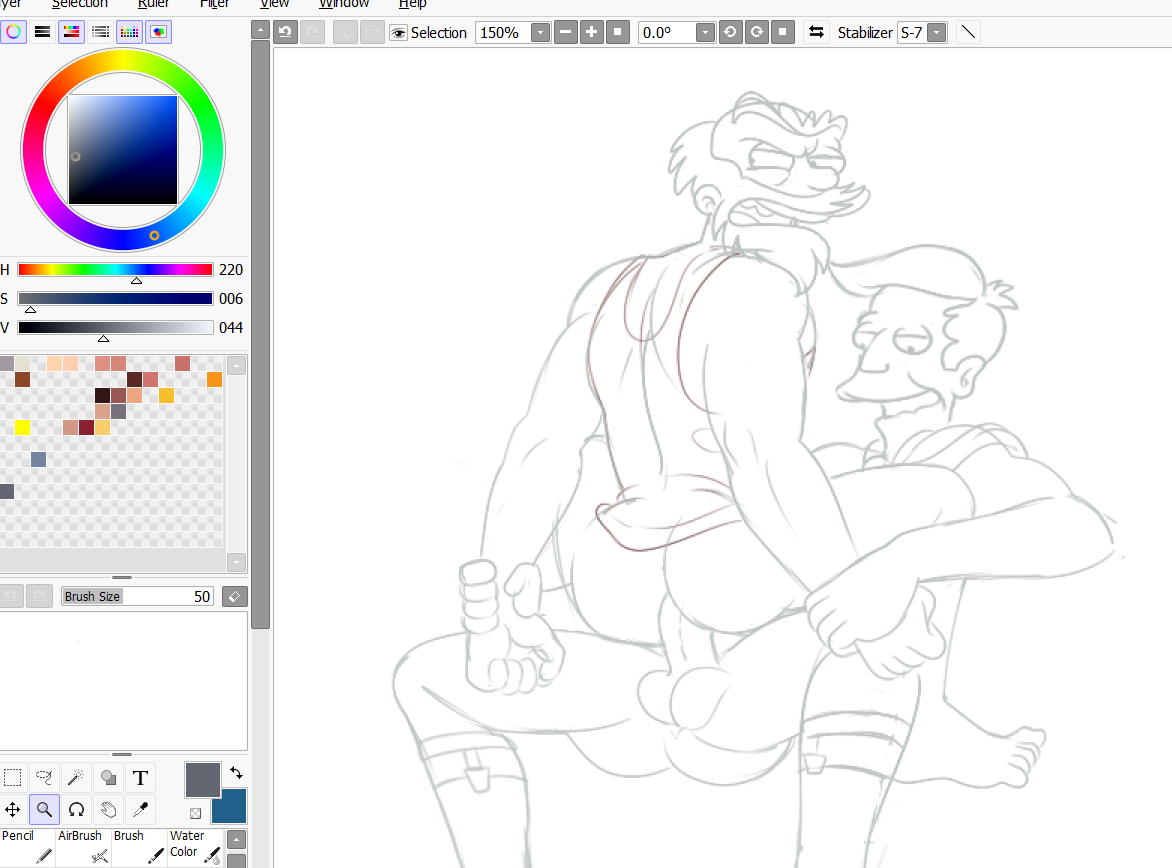The height and width of the screenshot is (868, 1172).
Task: Select the AirBrush brush preset
Action: (x=83, y=847)
